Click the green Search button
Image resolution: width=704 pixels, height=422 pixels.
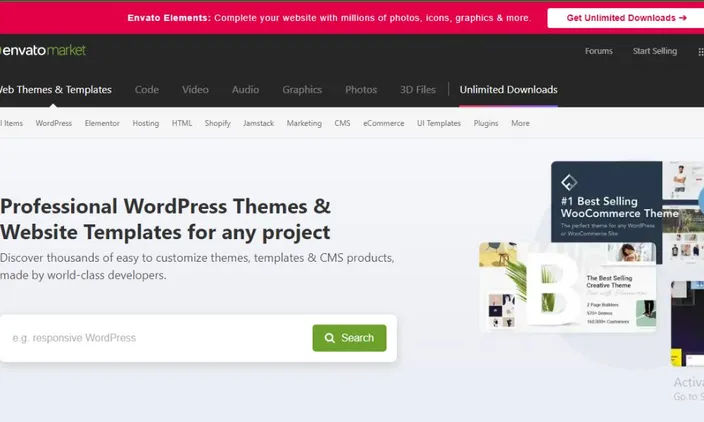coord(349,338)
